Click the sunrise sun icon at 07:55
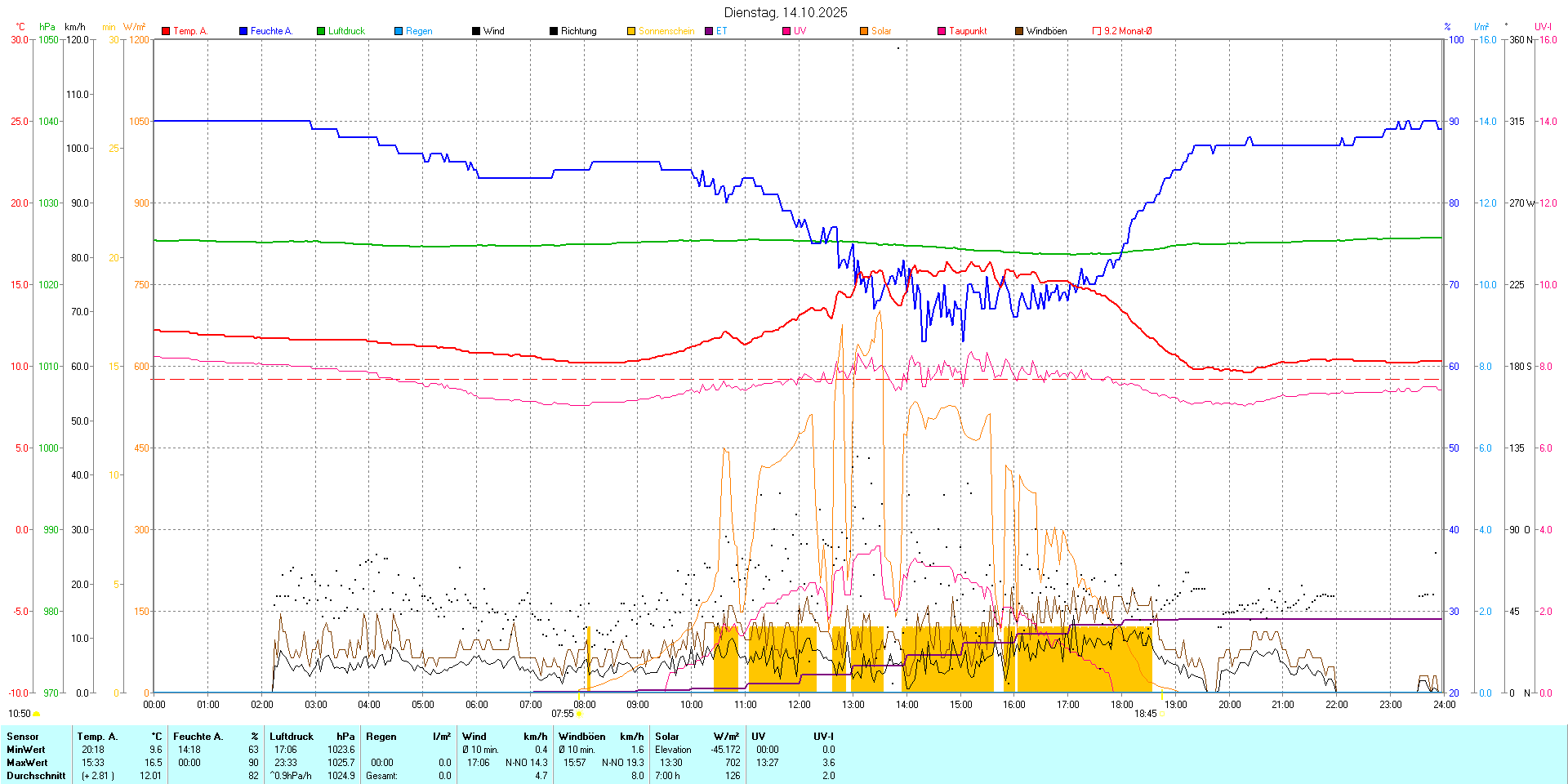1568x784 pixels. pos(579,714)
